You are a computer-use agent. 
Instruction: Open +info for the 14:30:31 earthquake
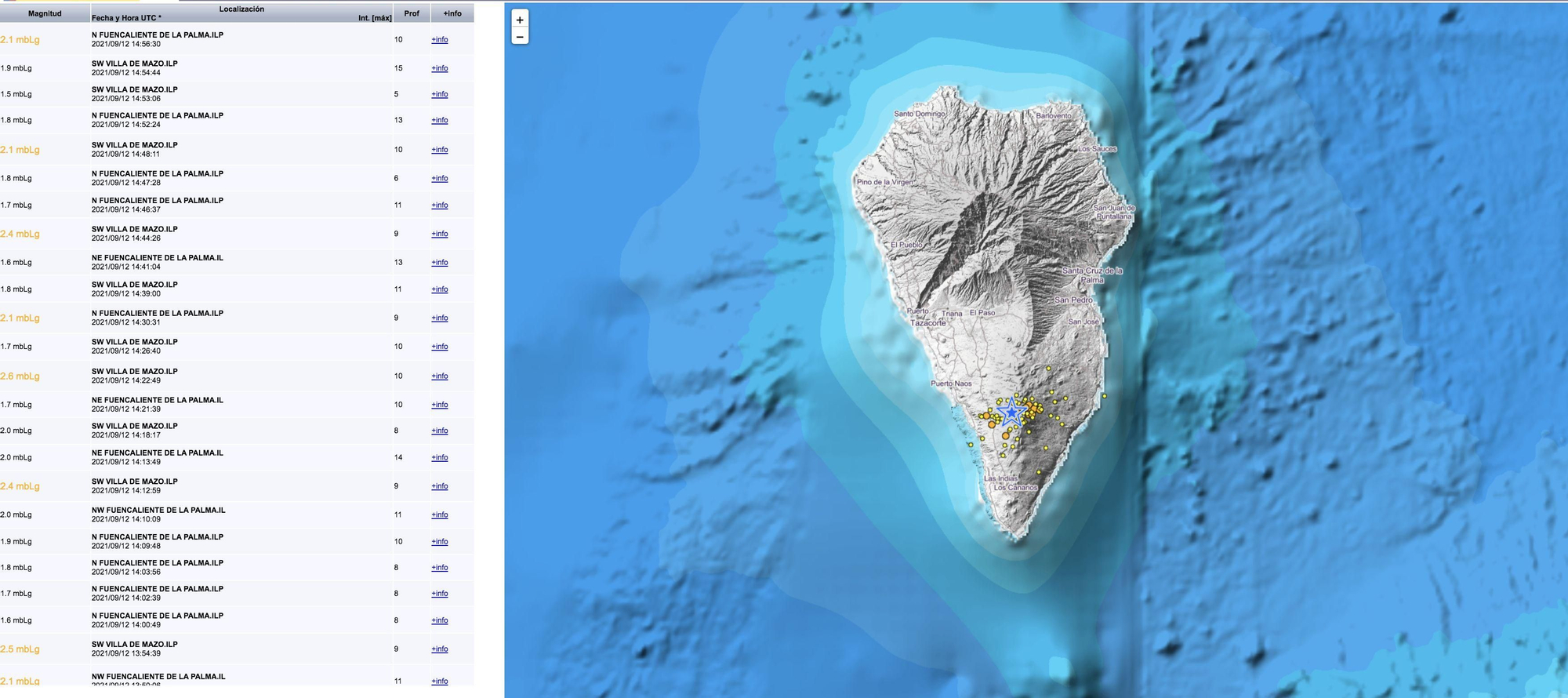click(x=440, y=318)
